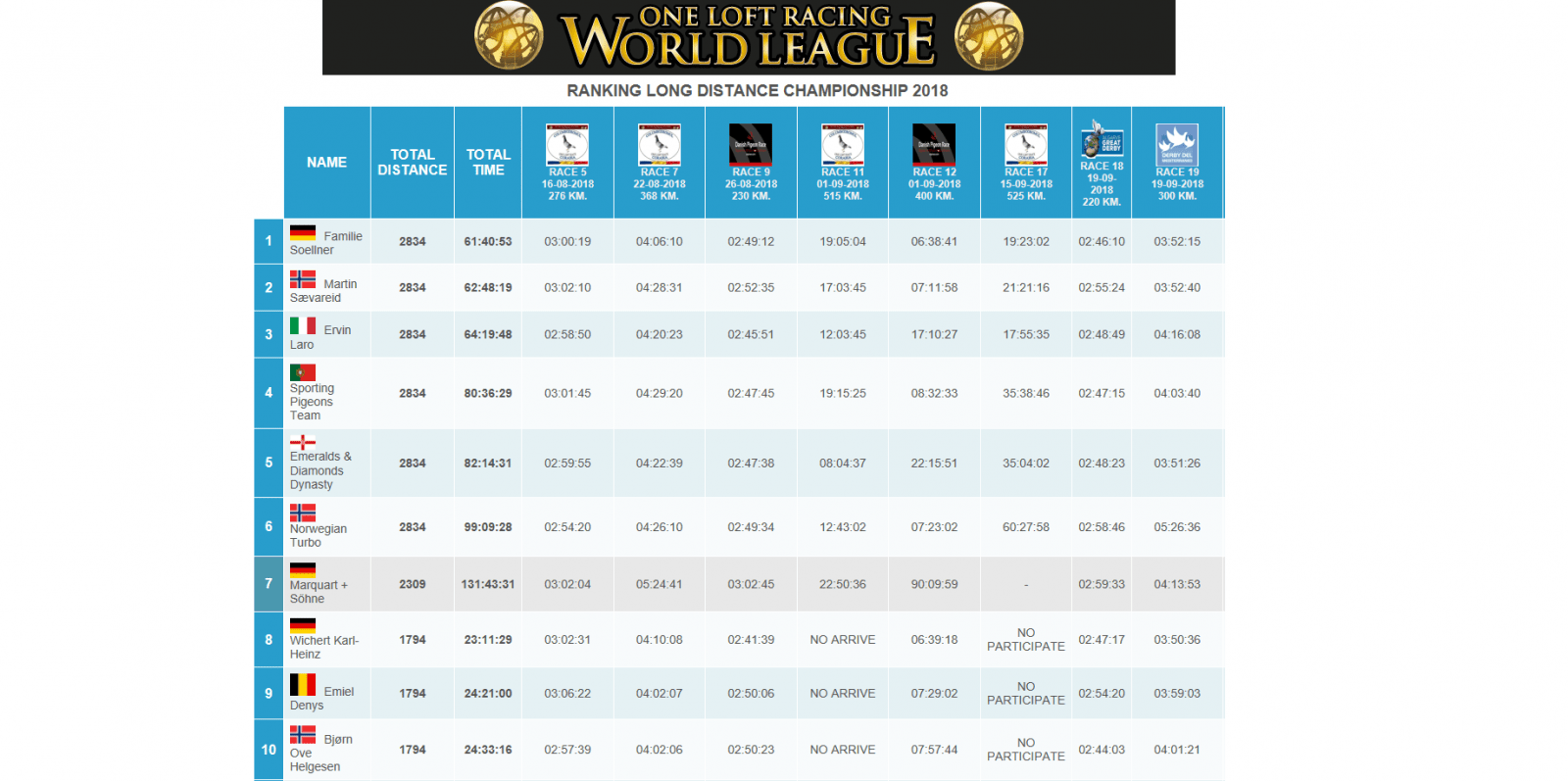The height and width of the screenshot is (781, 1568).
Task: Click the Race 7 logo thumbnail
Action: pyautogui.click(x=660, y=144)
